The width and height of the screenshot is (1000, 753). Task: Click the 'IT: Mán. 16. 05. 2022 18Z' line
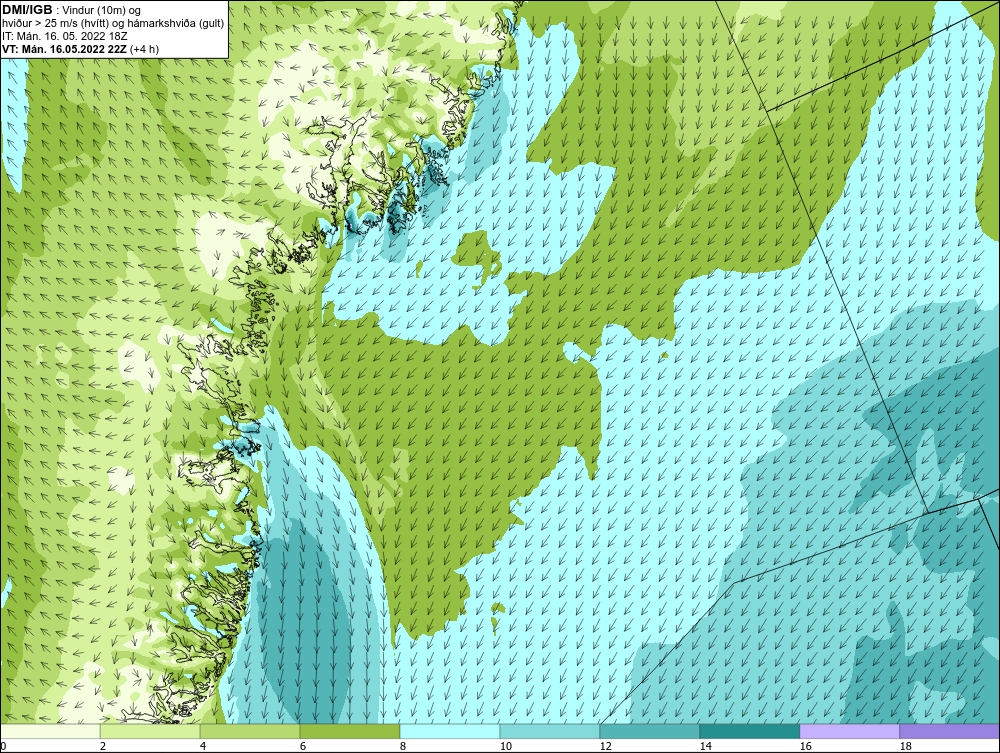64,36
